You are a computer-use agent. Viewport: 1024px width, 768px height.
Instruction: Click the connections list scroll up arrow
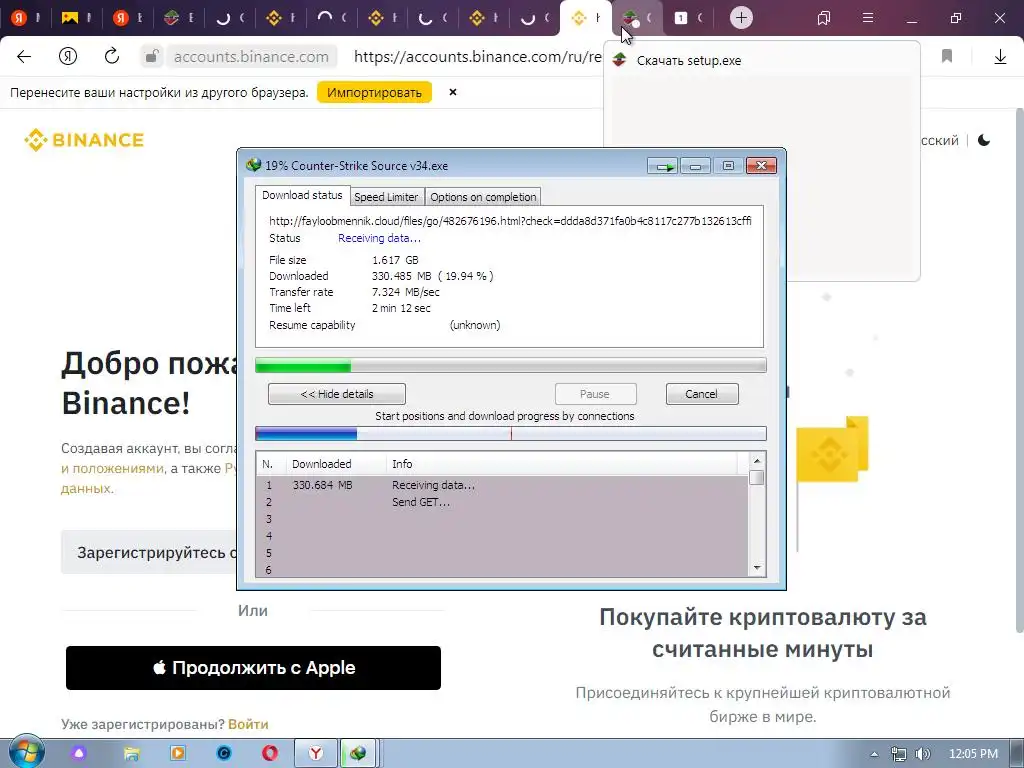pyautogui.click(x=757, y=460)
